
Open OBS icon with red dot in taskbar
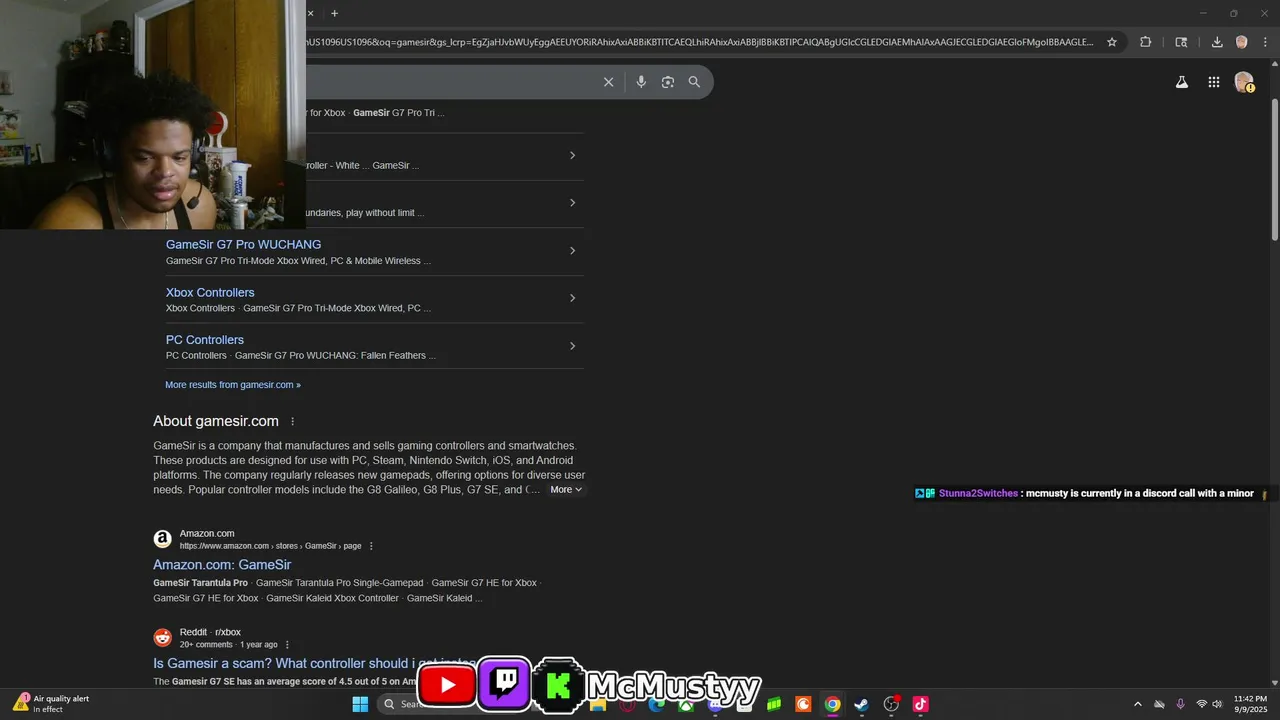click(891, 704)
